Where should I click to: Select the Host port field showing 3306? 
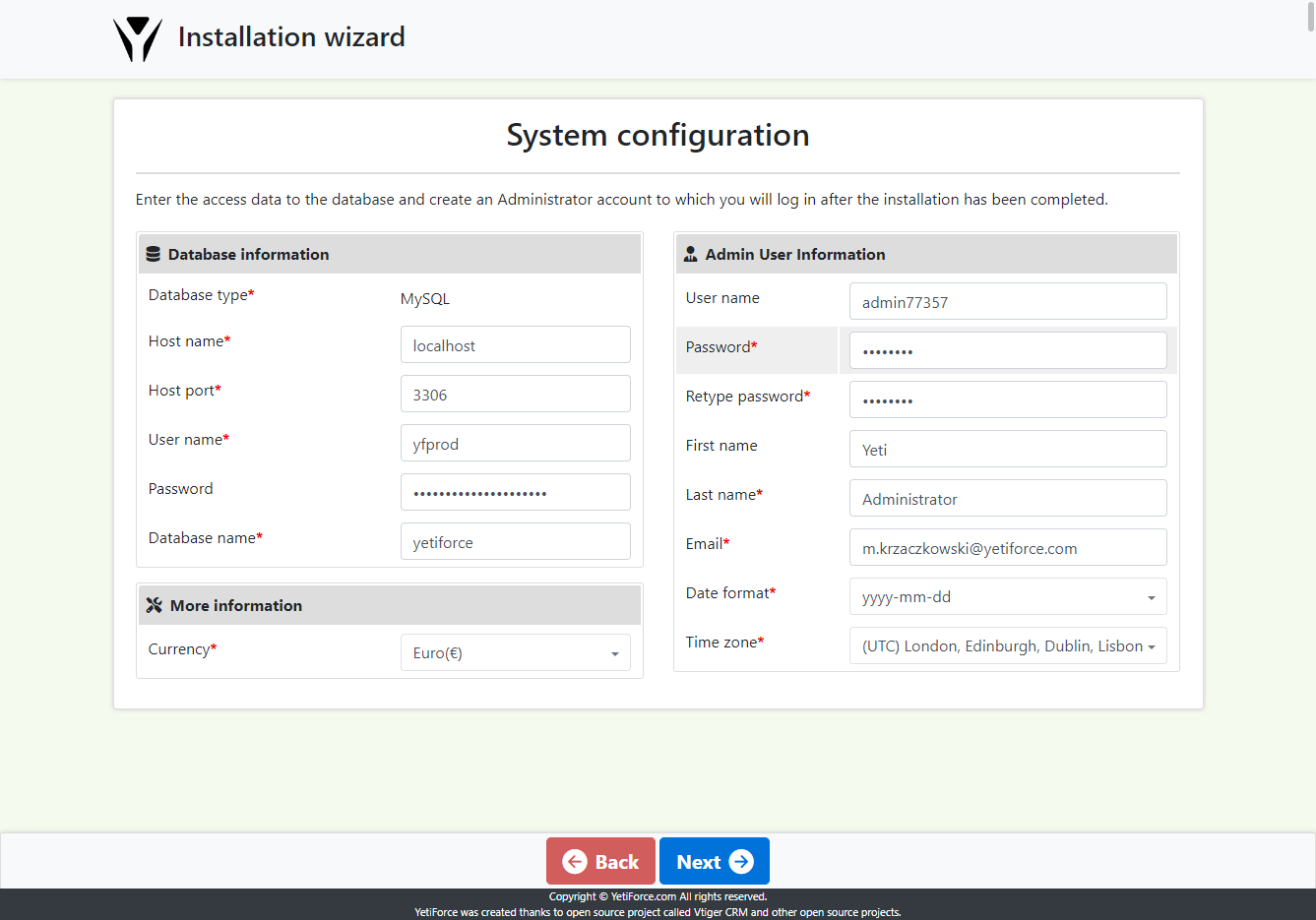point(515,394)
